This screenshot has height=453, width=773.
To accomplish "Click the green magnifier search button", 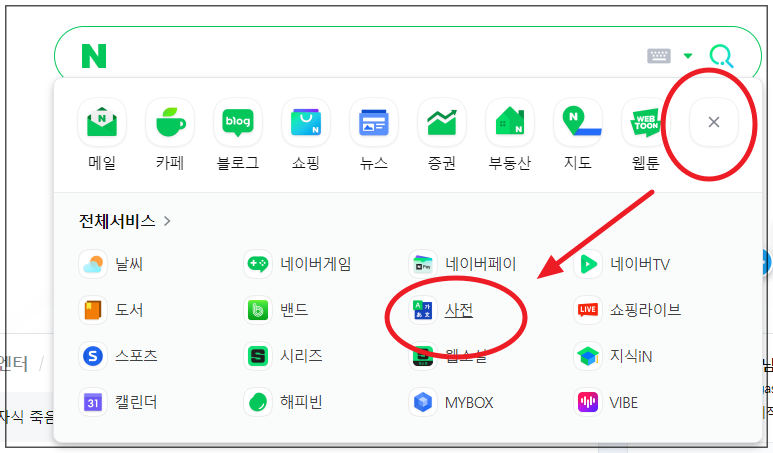I will [721, 56].
